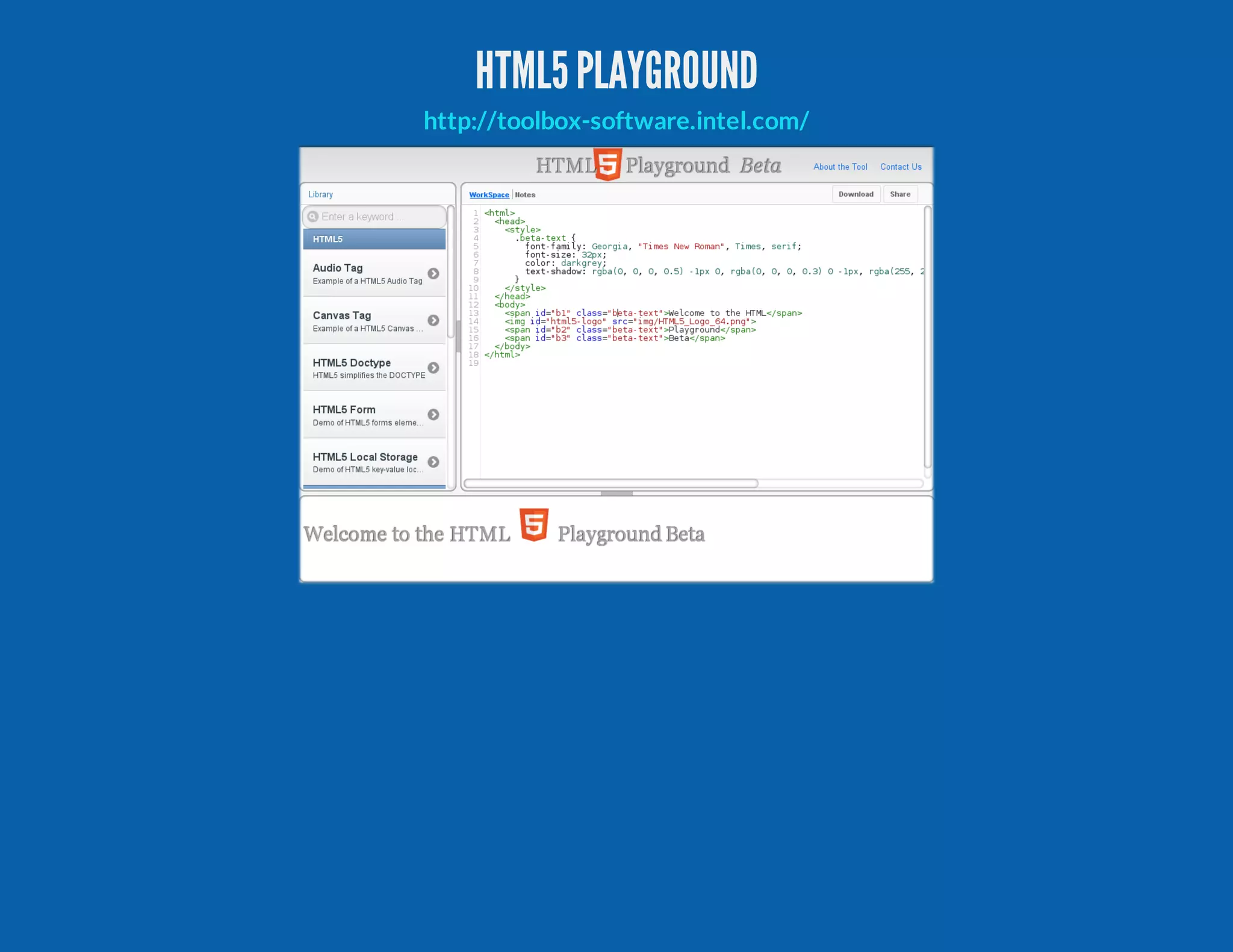Image resolution: width=1233 pixels, height=952 pixels.
Task: Click the HTML5 shield logo in header
Action: click(607, 164)
